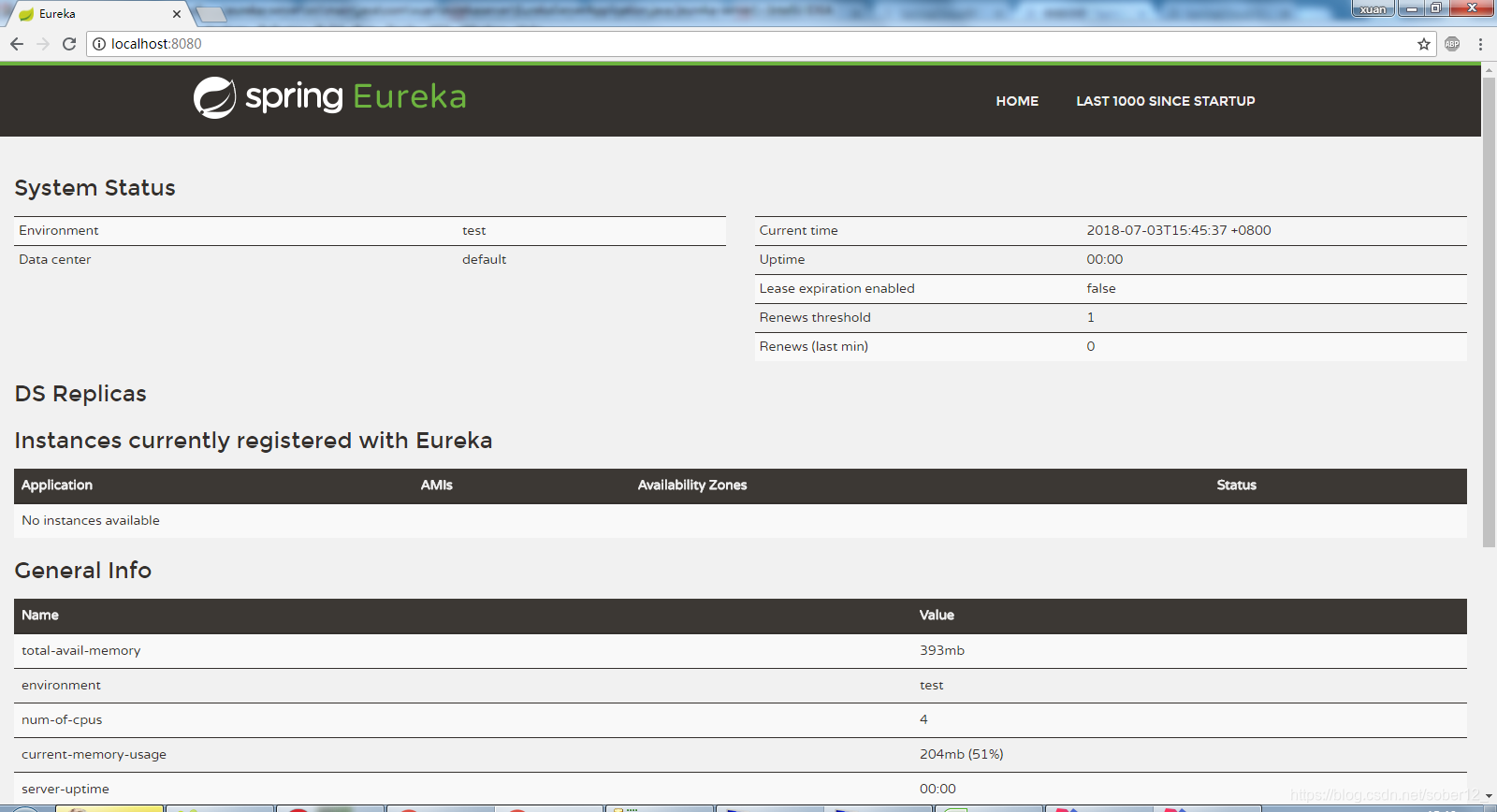
Task: Click the System Status heading
Action: pyautogui.click(x=94, y=188)
